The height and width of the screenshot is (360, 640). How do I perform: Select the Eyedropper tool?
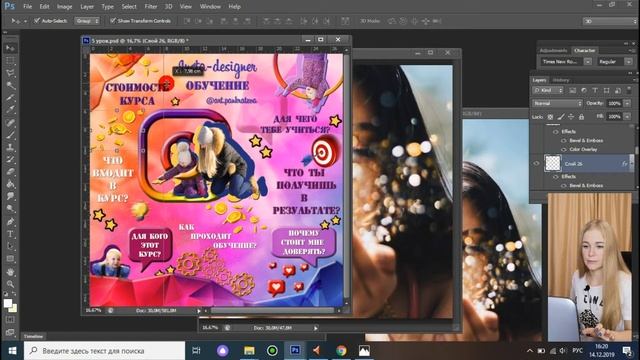(10, 110)
